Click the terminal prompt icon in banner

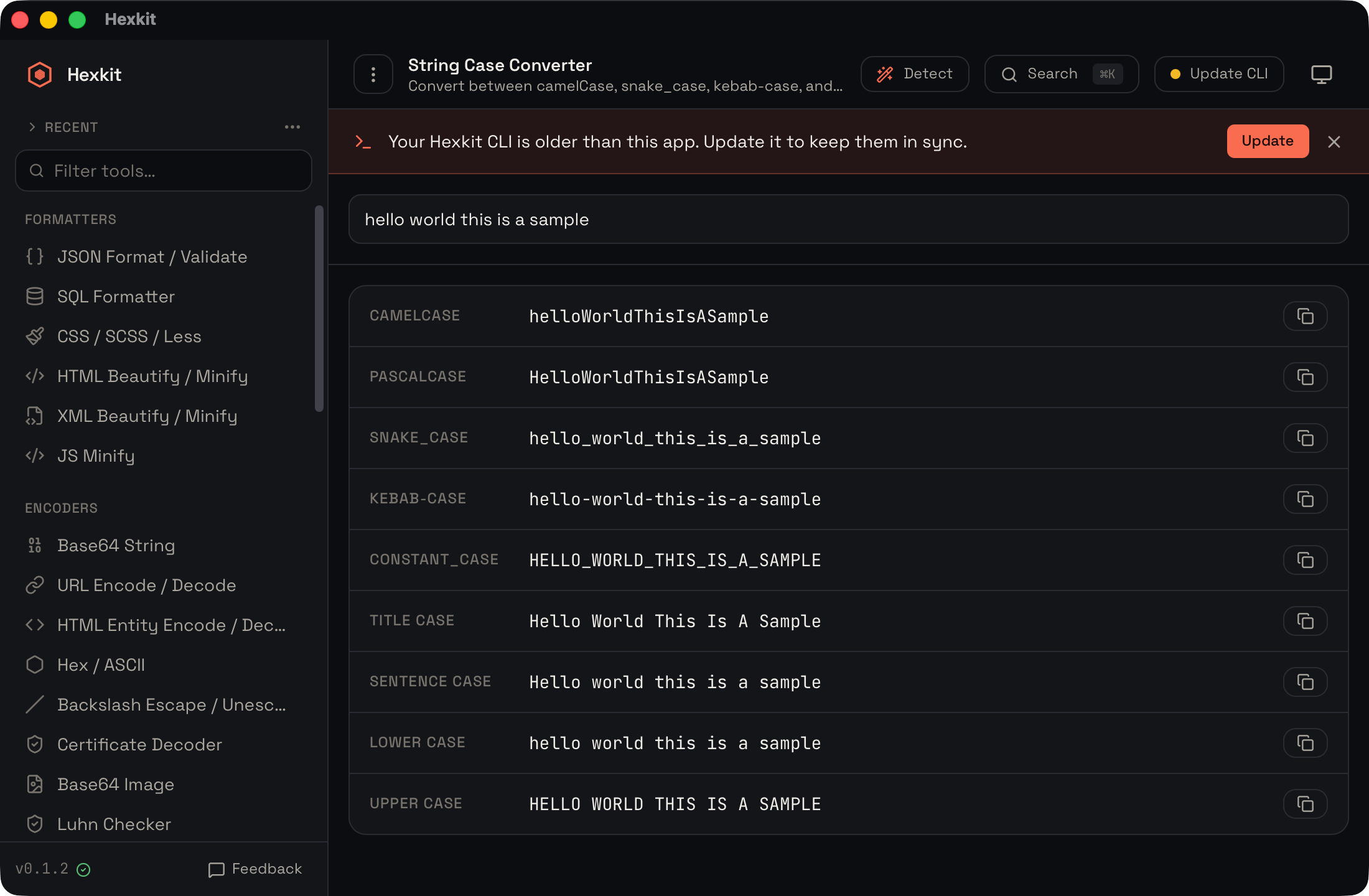[x=363, y=142]
